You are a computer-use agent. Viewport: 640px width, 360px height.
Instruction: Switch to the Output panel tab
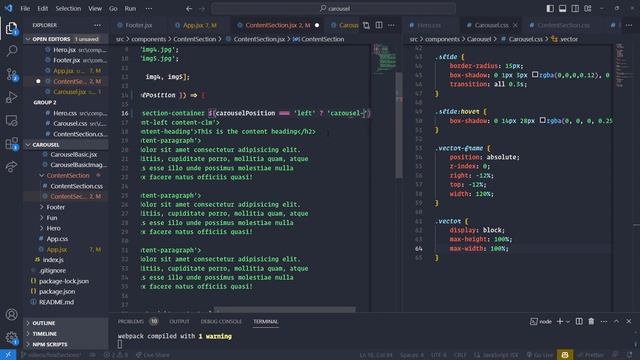point(179,322)
